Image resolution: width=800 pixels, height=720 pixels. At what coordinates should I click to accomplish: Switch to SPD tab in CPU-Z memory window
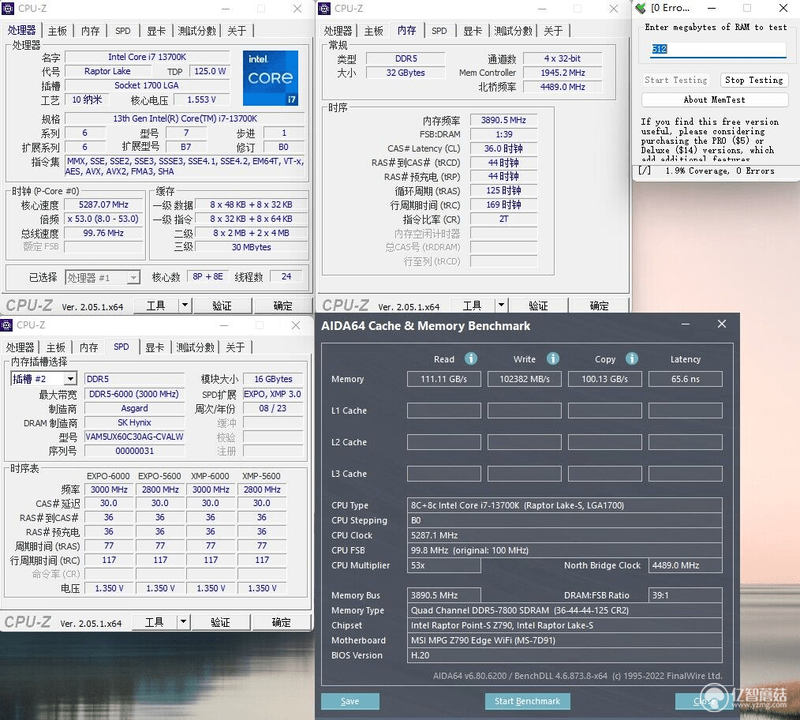coord(439,31)
